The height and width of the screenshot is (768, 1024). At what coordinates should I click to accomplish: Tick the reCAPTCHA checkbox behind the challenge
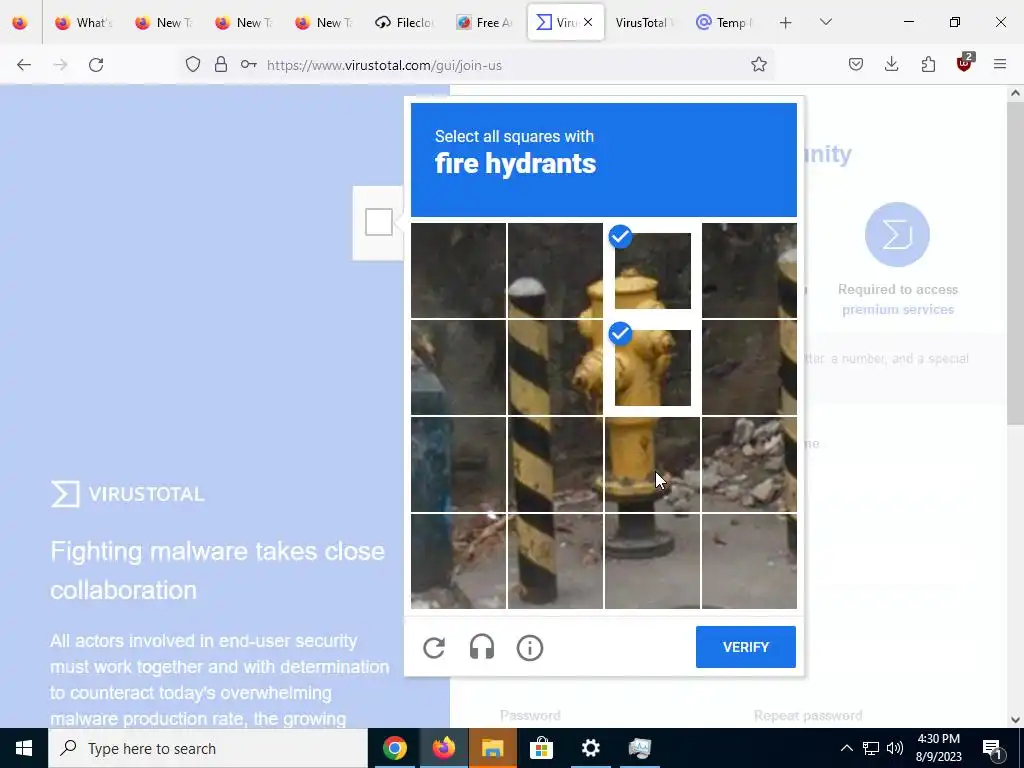(379, 222)
